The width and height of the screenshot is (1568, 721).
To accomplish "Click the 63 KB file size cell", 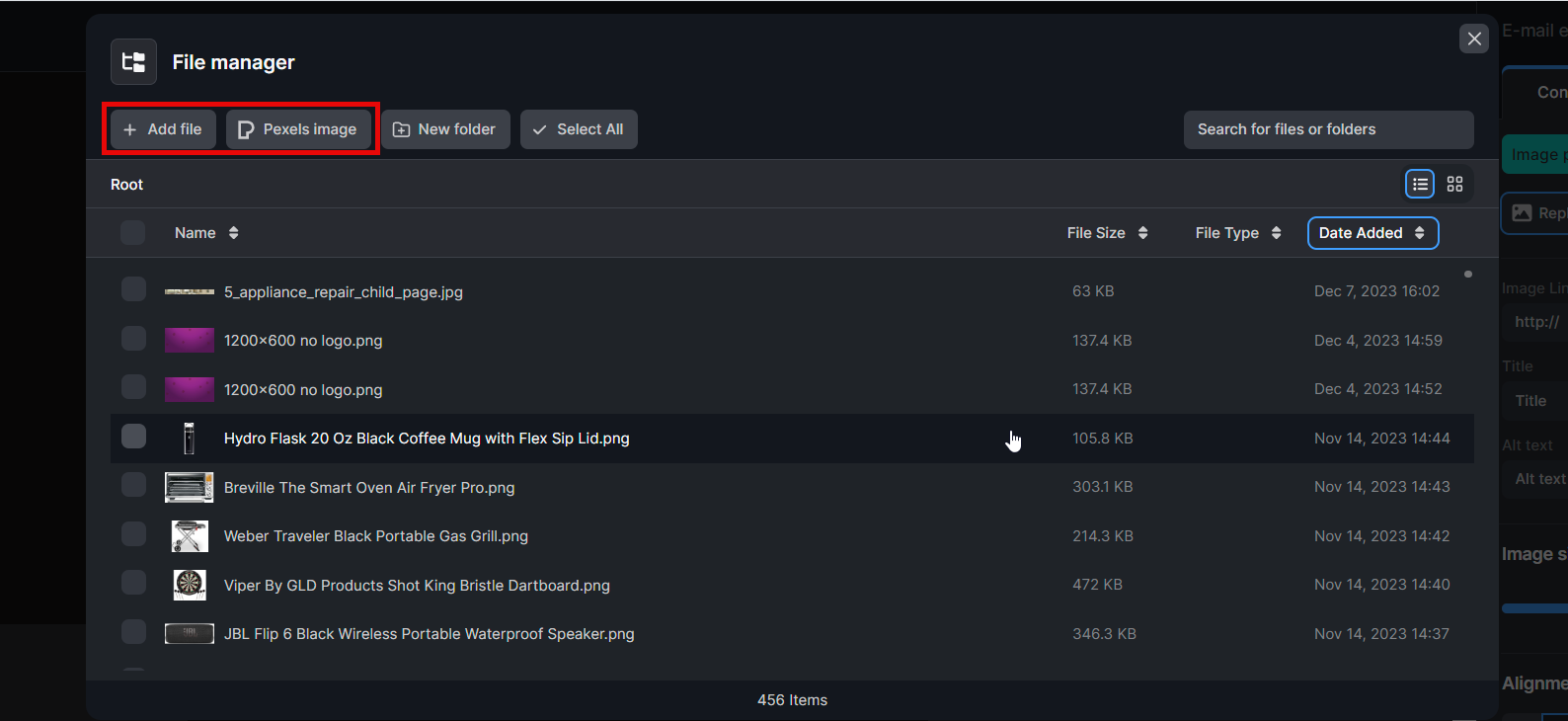I will coord(1093,291).
